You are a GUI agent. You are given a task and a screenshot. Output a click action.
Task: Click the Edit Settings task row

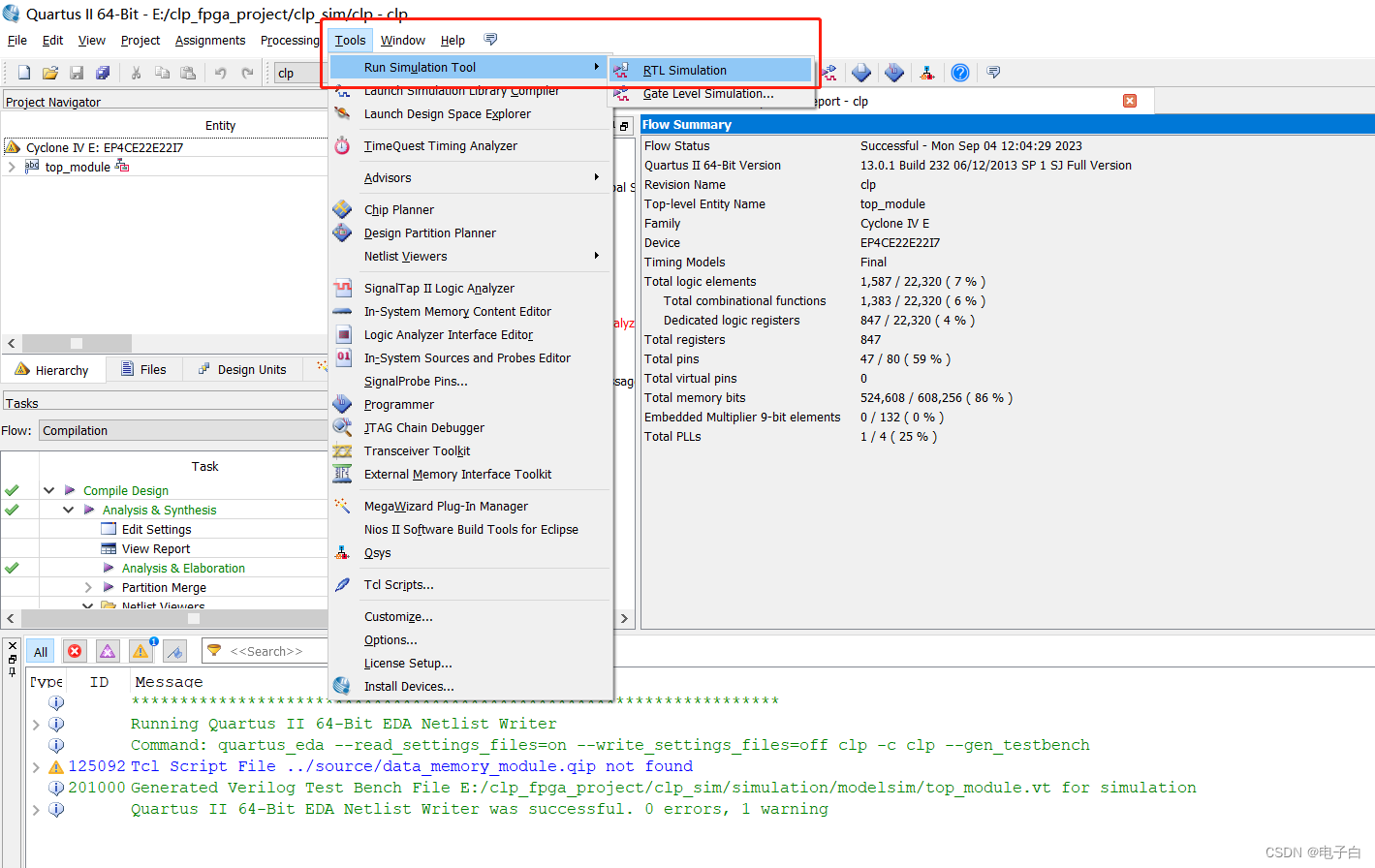pyautogui.click(x=156, y=529)
